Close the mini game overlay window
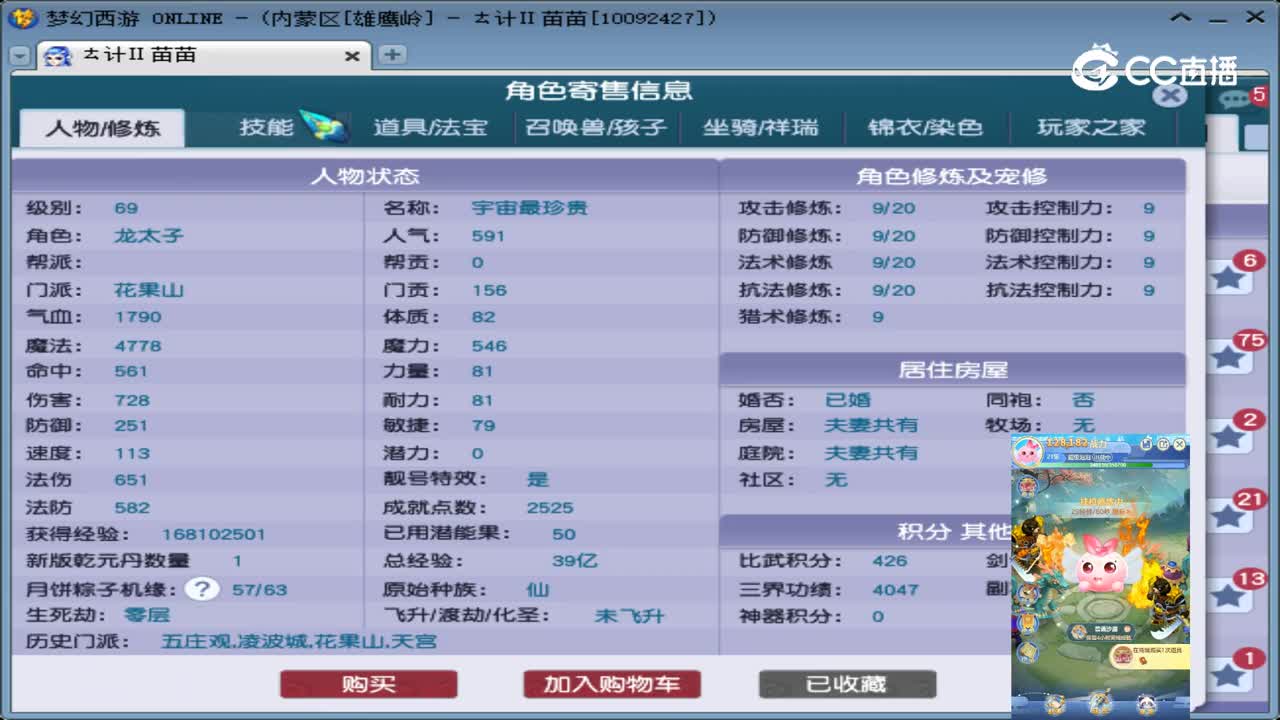 1180,443
